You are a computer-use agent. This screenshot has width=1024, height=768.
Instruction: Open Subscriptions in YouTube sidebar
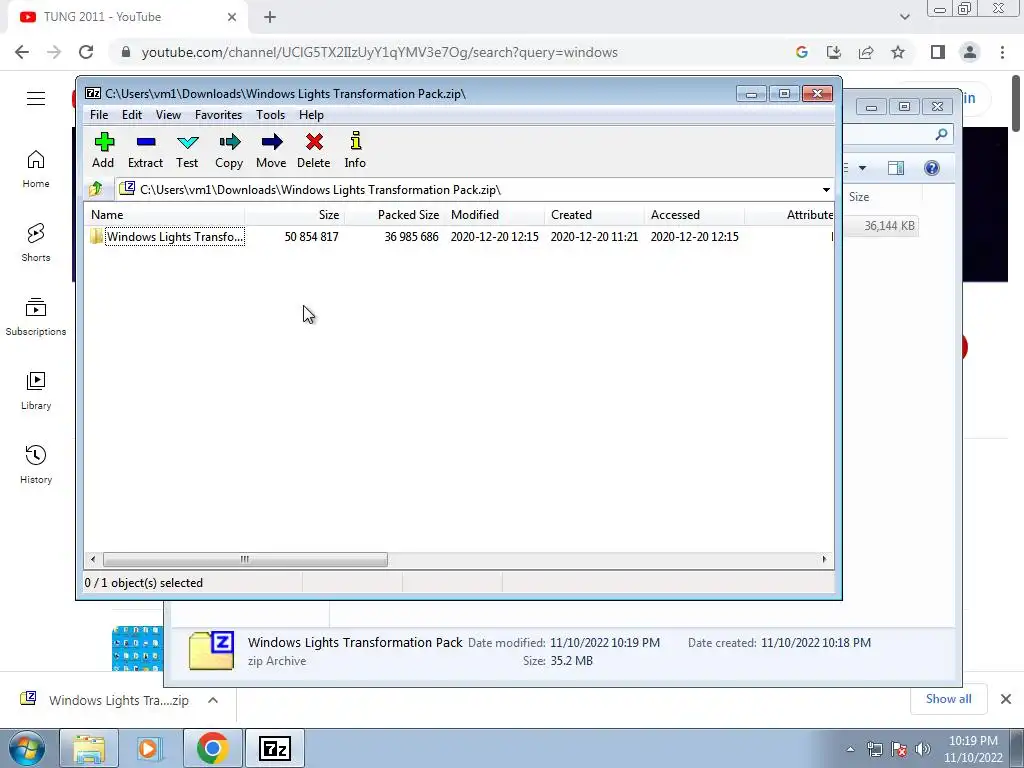point(36,317)
